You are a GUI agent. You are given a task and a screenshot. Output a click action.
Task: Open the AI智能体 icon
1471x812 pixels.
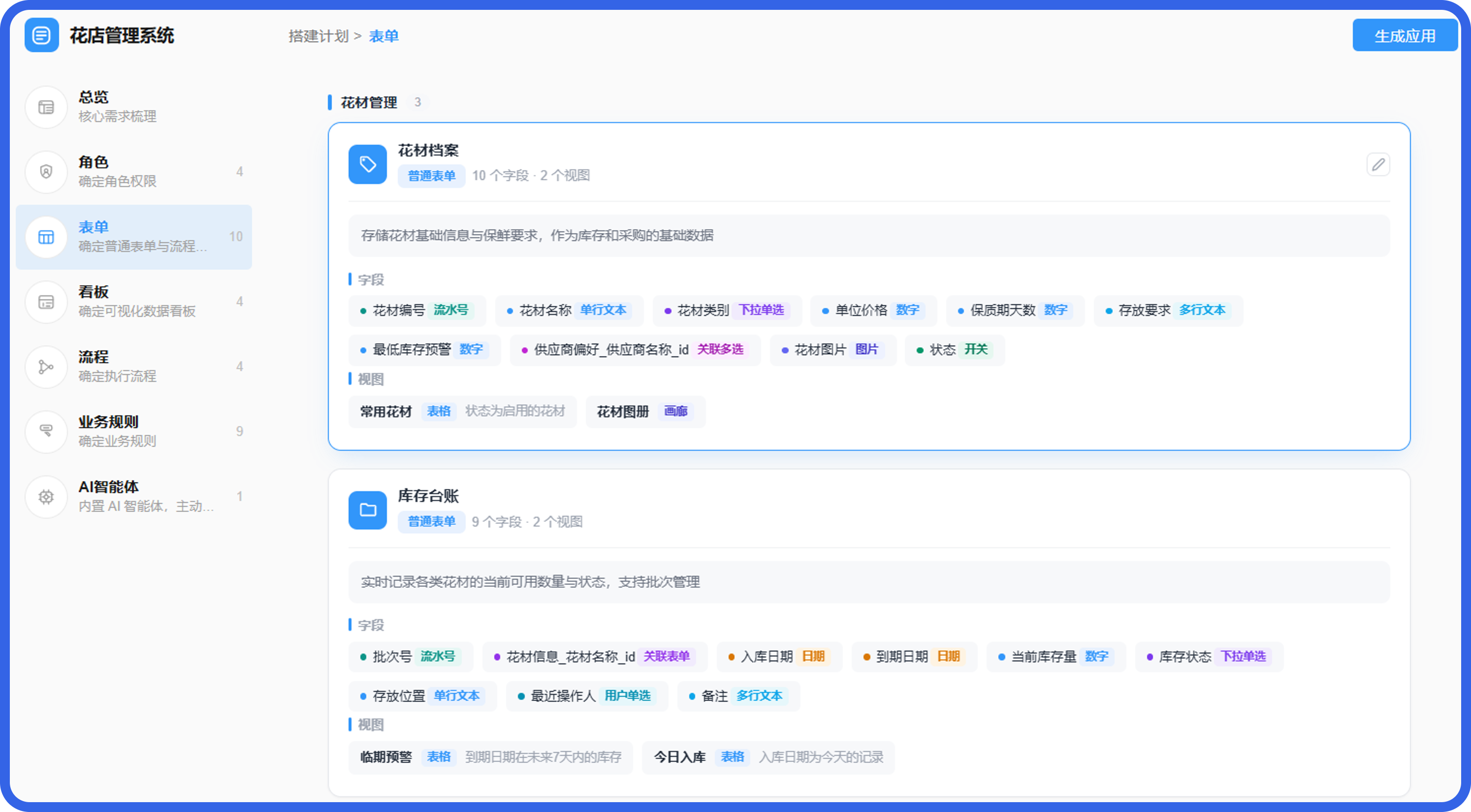(x=46, y=497)
